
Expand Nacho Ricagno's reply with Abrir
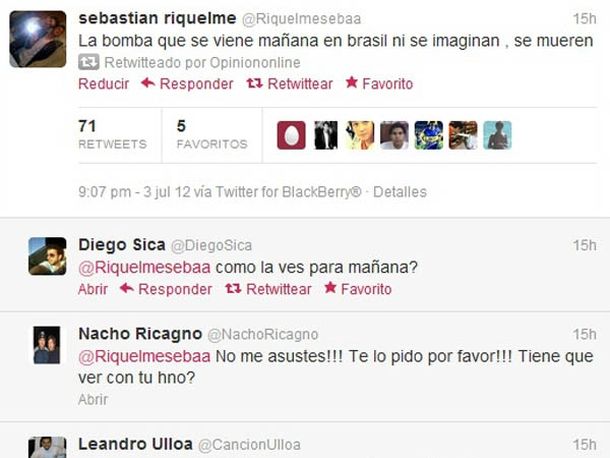point(93,400)
